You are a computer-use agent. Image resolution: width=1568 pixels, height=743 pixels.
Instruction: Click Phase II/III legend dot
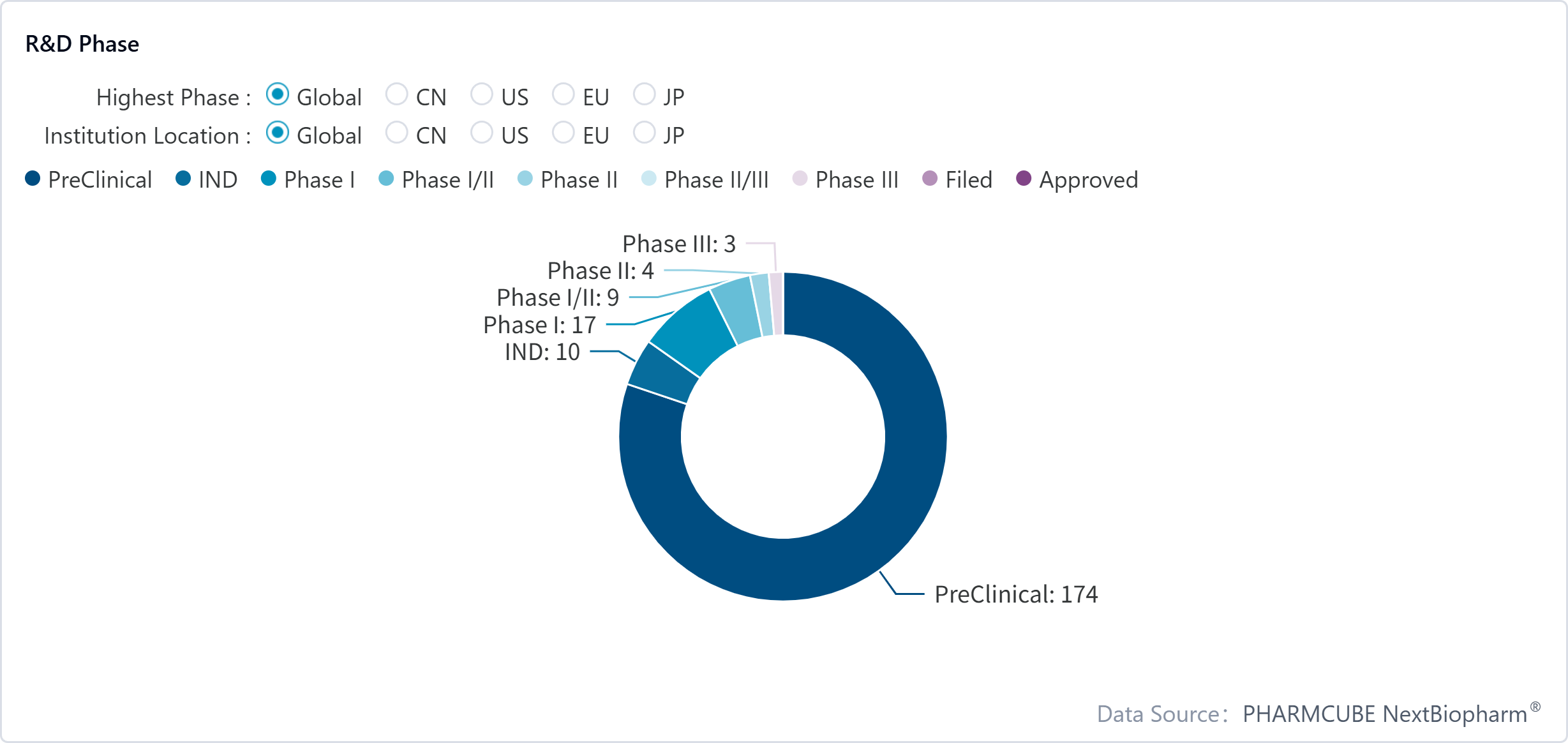click(x=648, y=179)
